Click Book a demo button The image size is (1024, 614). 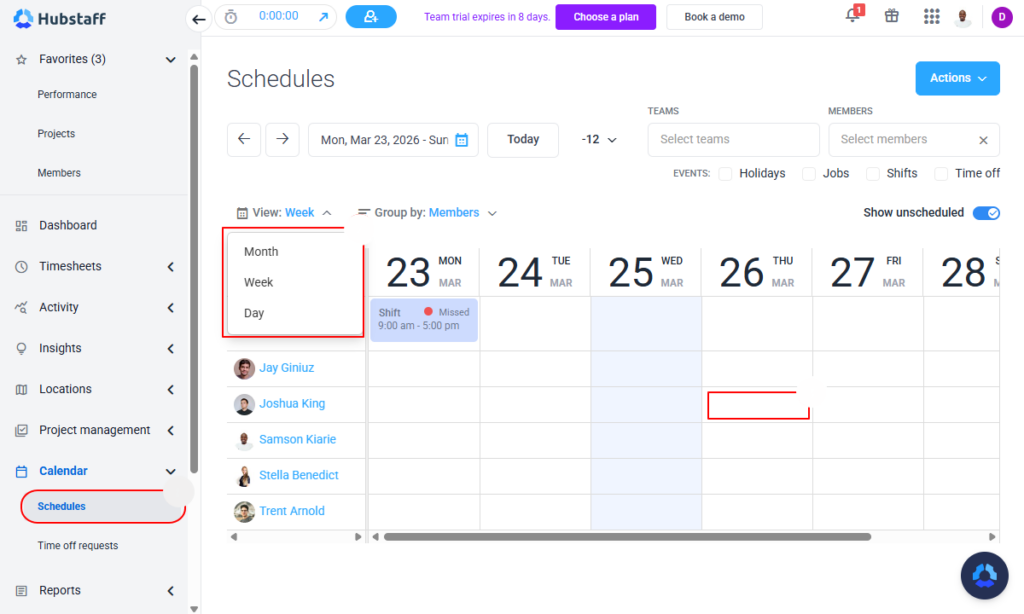714,17
